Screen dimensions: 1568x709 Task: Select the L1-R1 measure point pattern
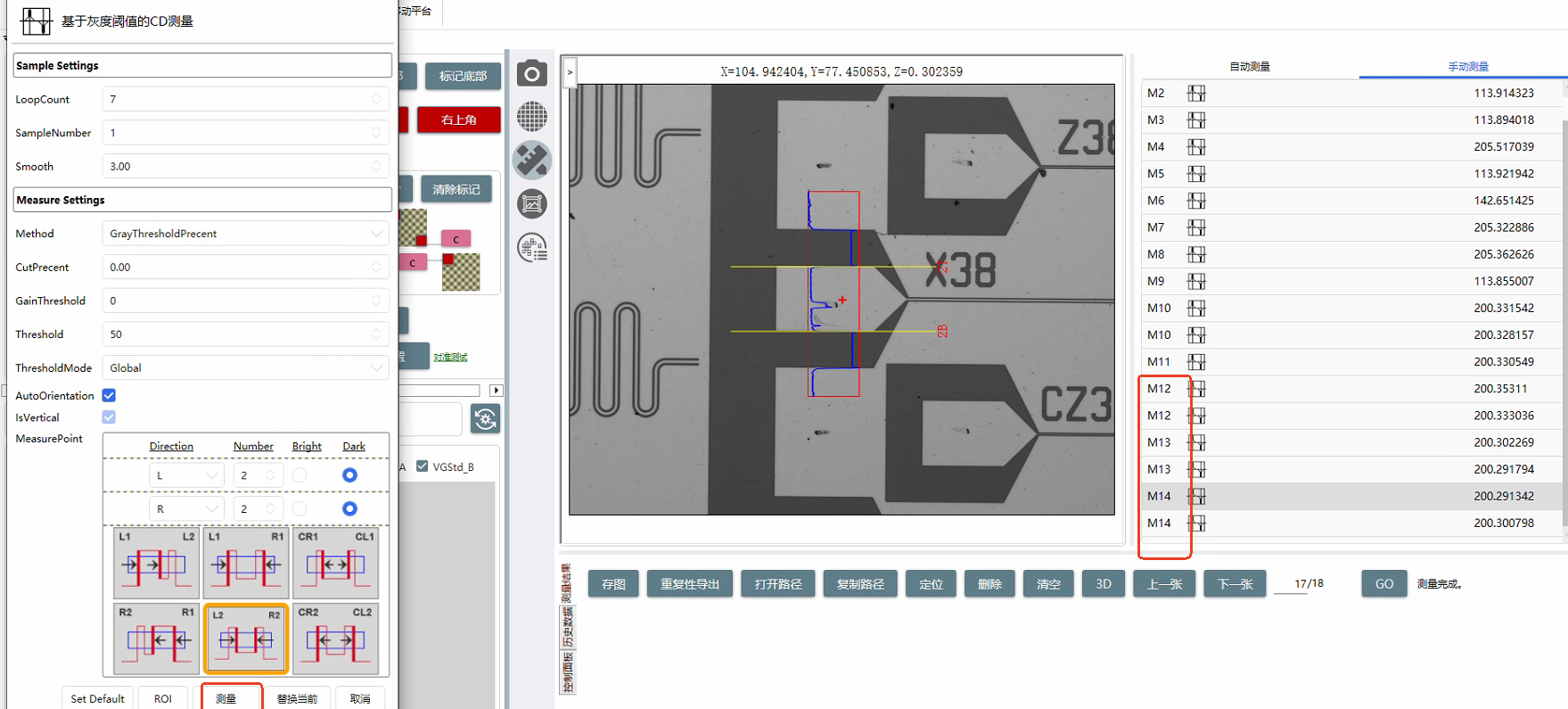click(x=246, y=564)
